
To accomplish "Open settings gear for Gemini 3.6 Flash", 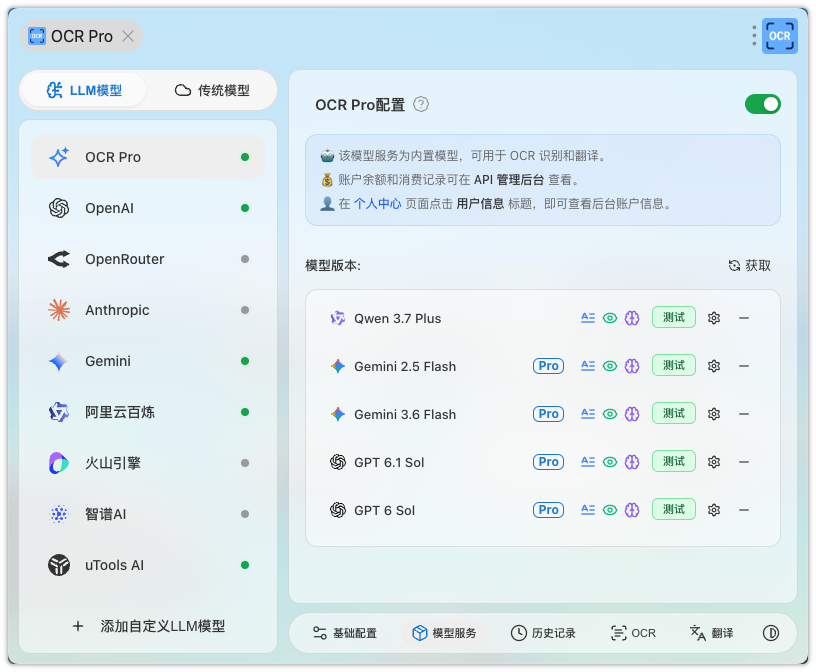I will [713, 414].
